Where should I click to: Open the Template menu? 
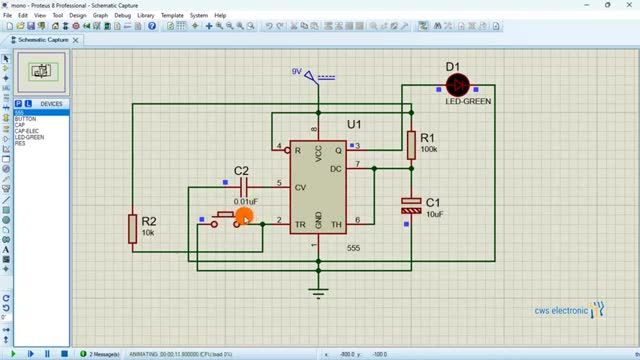pos(172,16)
